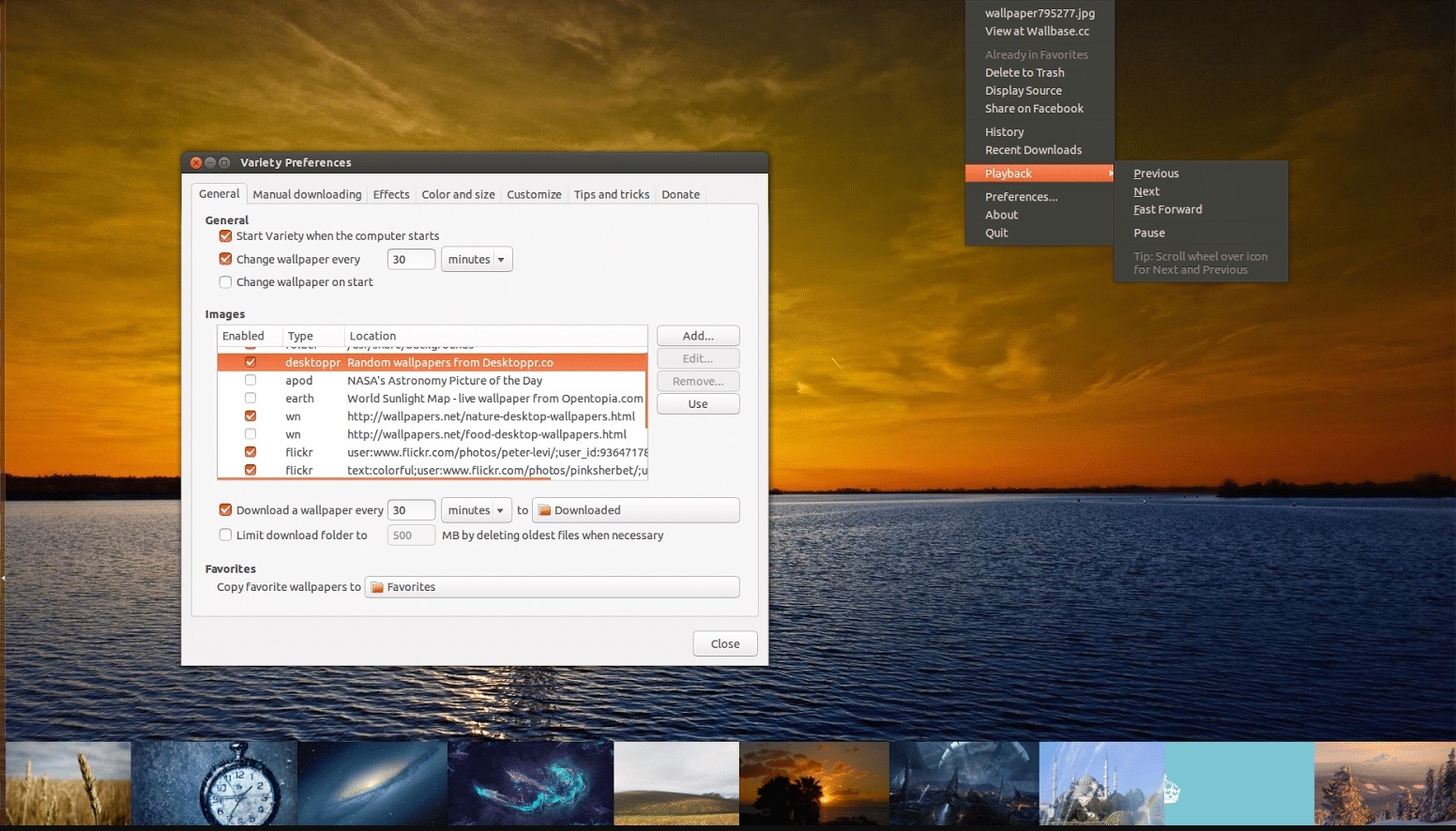Select the snowy trees wallpaper thumbnail

point(1385,783)
